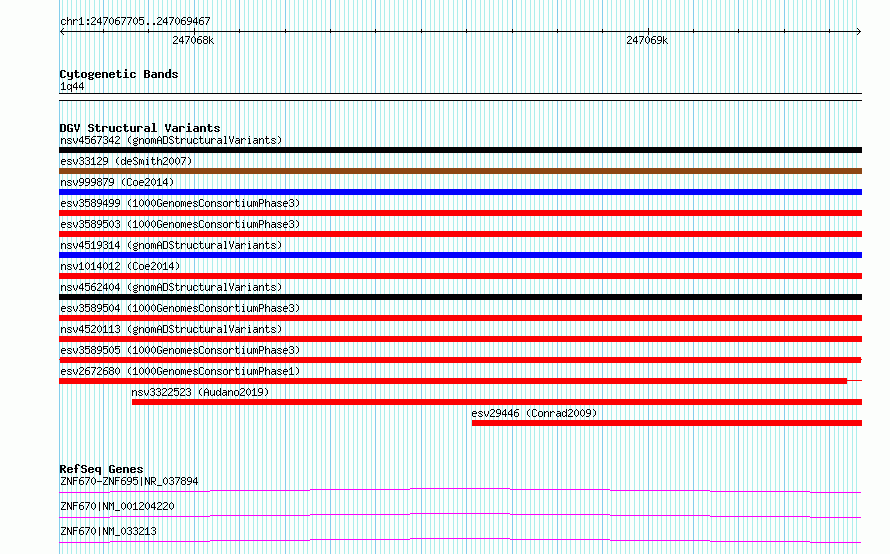Click the 247068k ruler tick label
890x554 pixels.
(193, 40)
